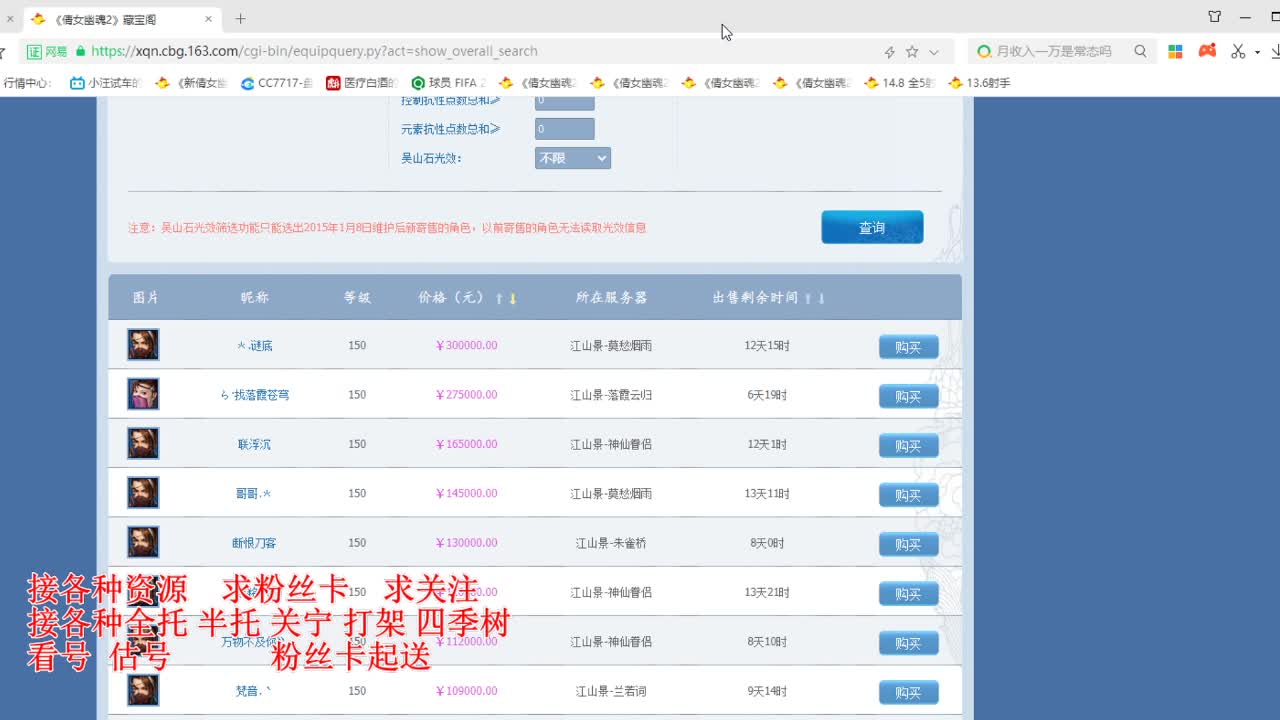Sort prices ascending with the 价格 up arrow
1280x720 pixels.
point(498,297)
